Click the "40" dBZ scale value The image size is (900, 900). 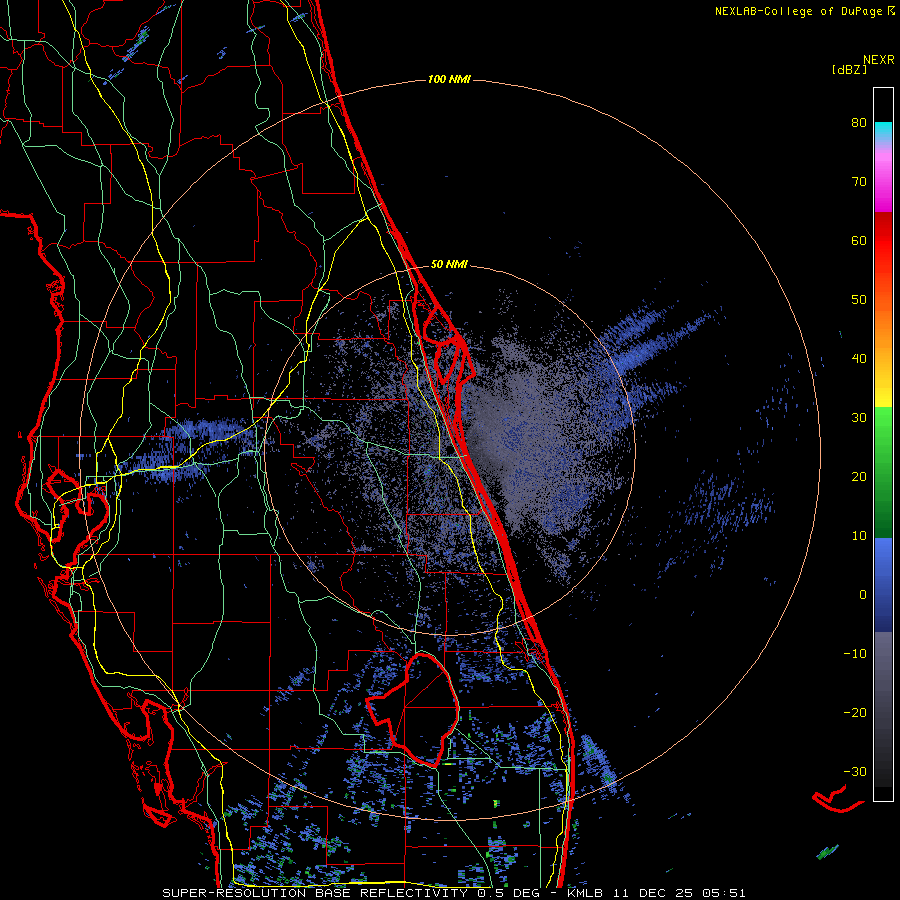[x=859, y=359]
